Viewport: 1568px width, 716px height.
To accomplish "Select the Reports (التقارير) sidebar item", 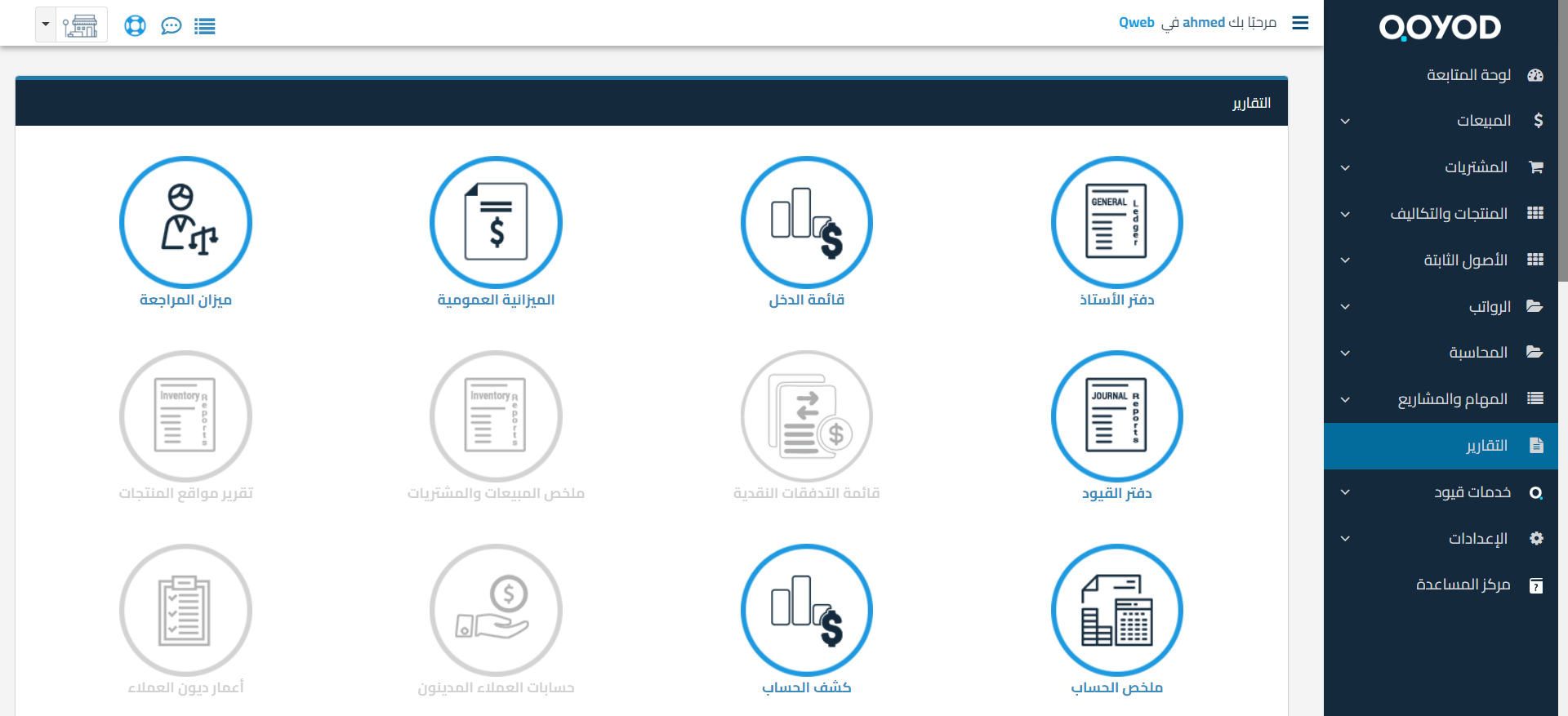I will [x=1441, y=446].
